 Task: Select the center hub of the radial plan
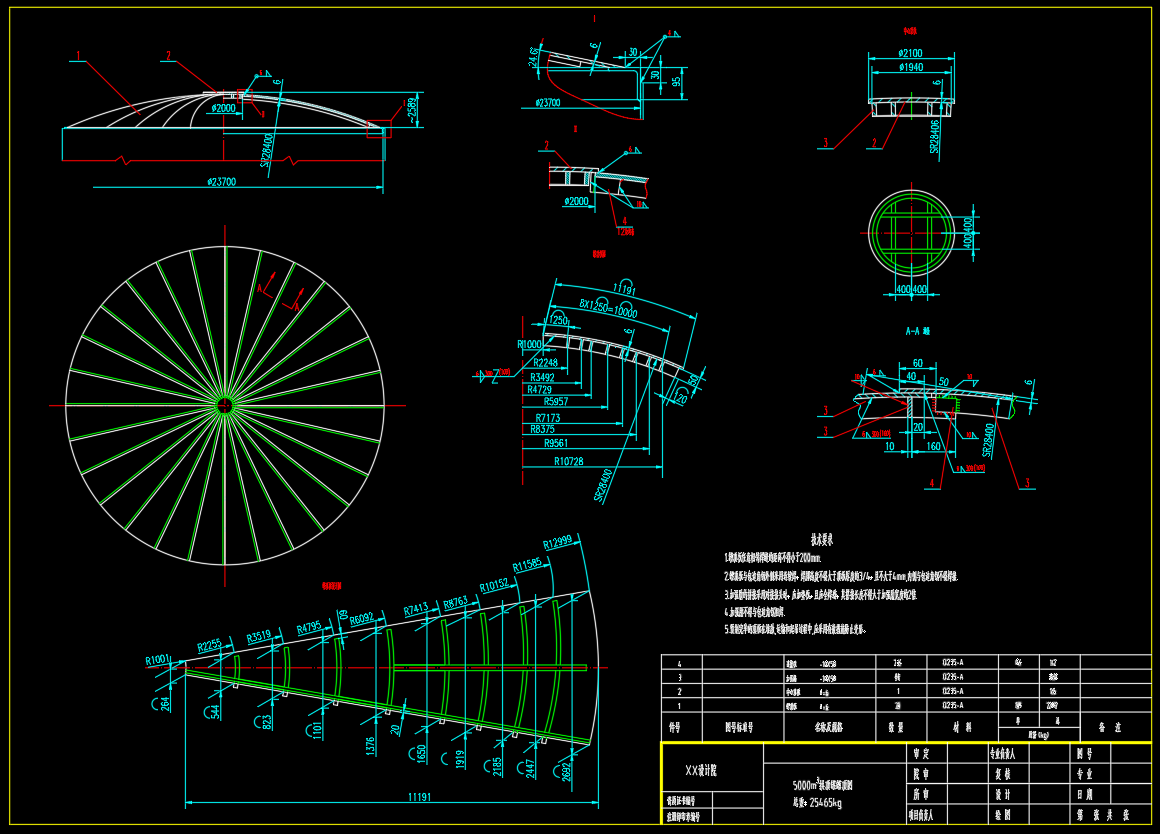click(x=226, y=405)
